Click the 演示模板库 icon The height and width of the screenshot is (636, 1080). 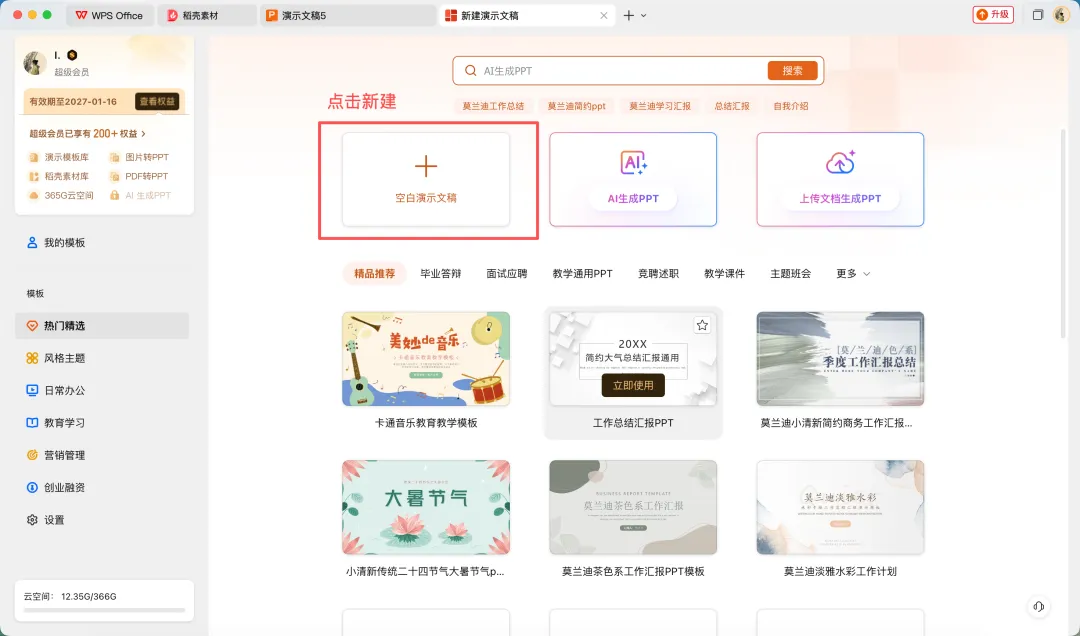tap(33, 157)
